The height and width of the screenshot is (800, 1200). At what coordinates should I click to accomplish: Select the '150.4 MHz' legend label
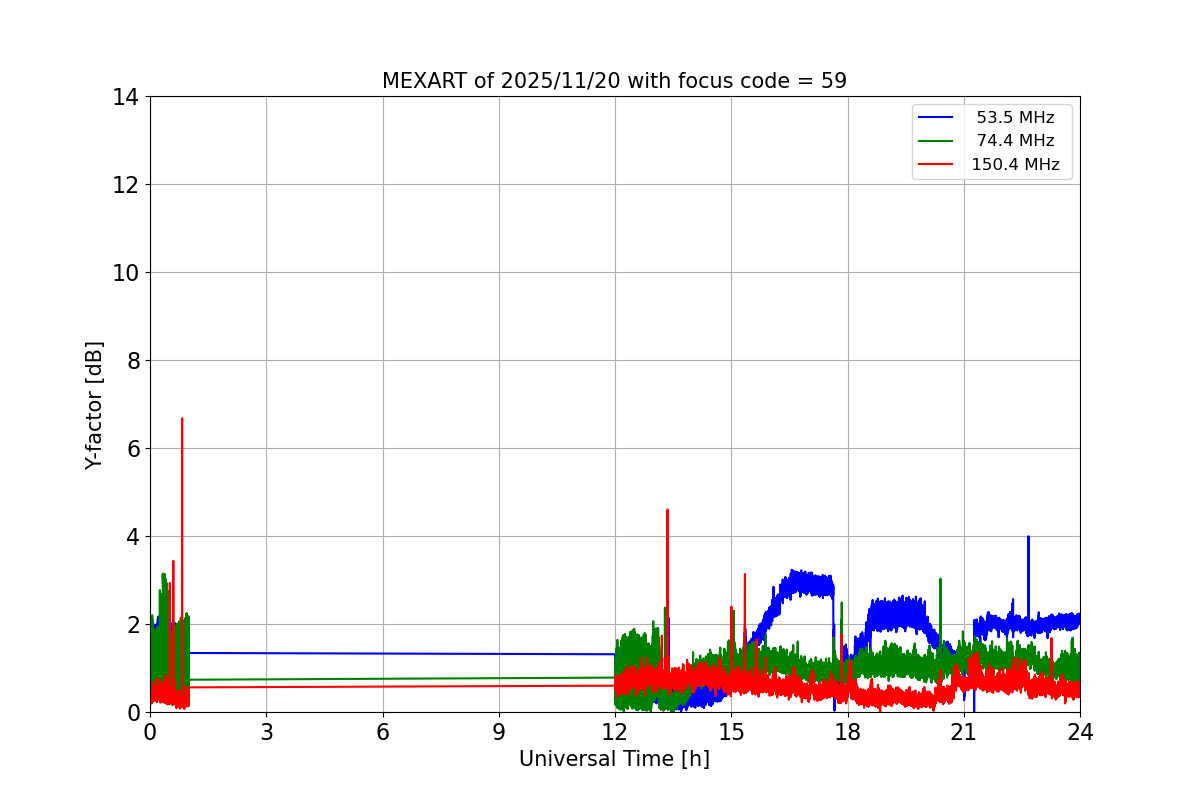(x=1015, y=165)
